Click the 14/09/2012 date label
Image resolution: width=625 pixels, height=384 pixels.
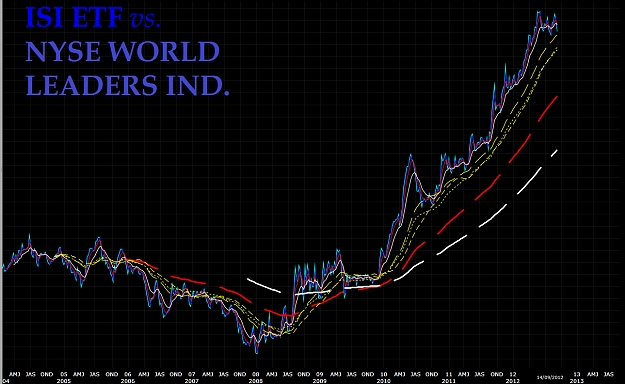(x=549, y=377)
